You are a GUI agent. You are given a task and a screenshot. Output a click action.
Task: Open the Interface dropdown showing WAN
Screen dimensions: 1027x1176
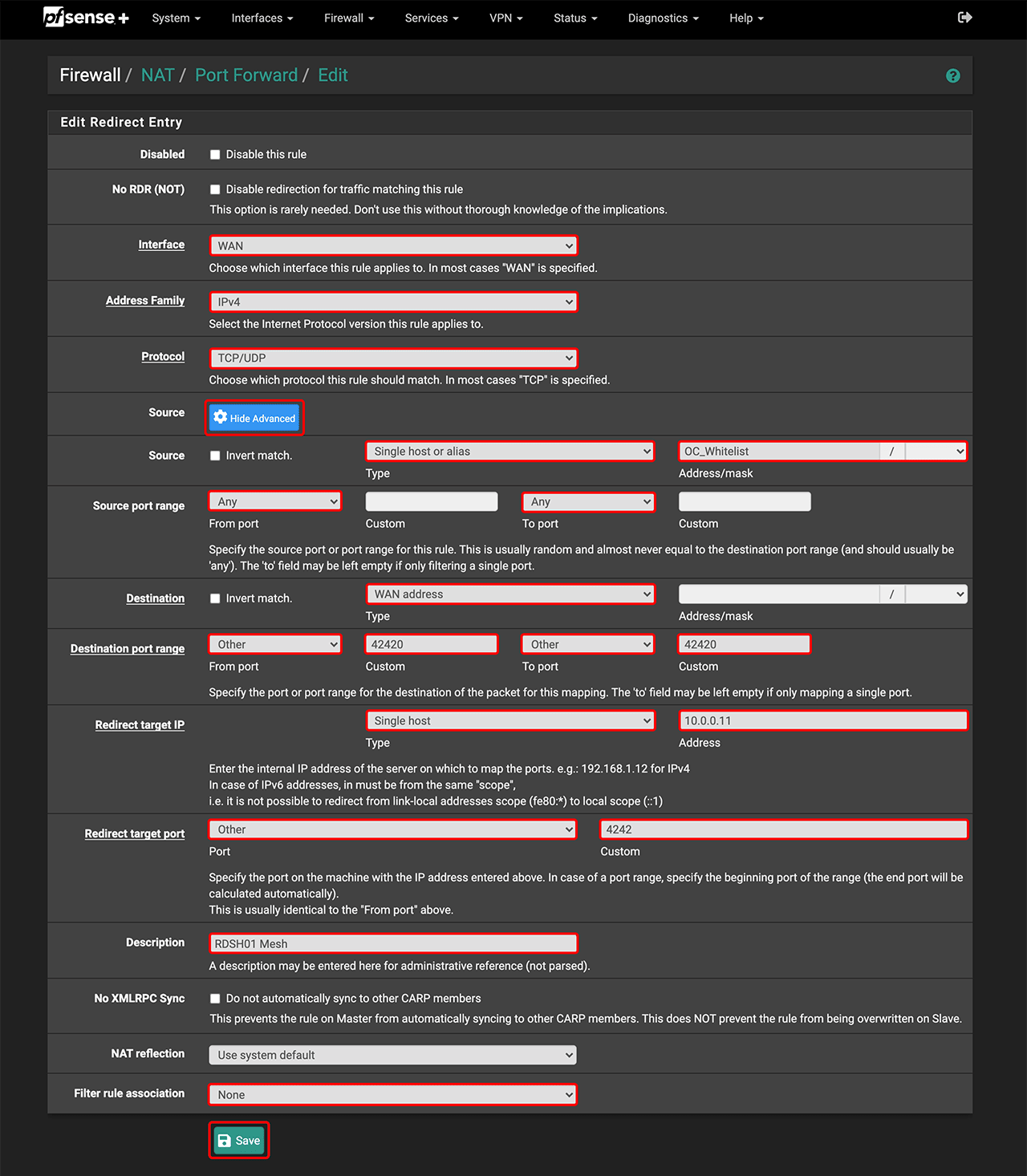coord(392,245)
